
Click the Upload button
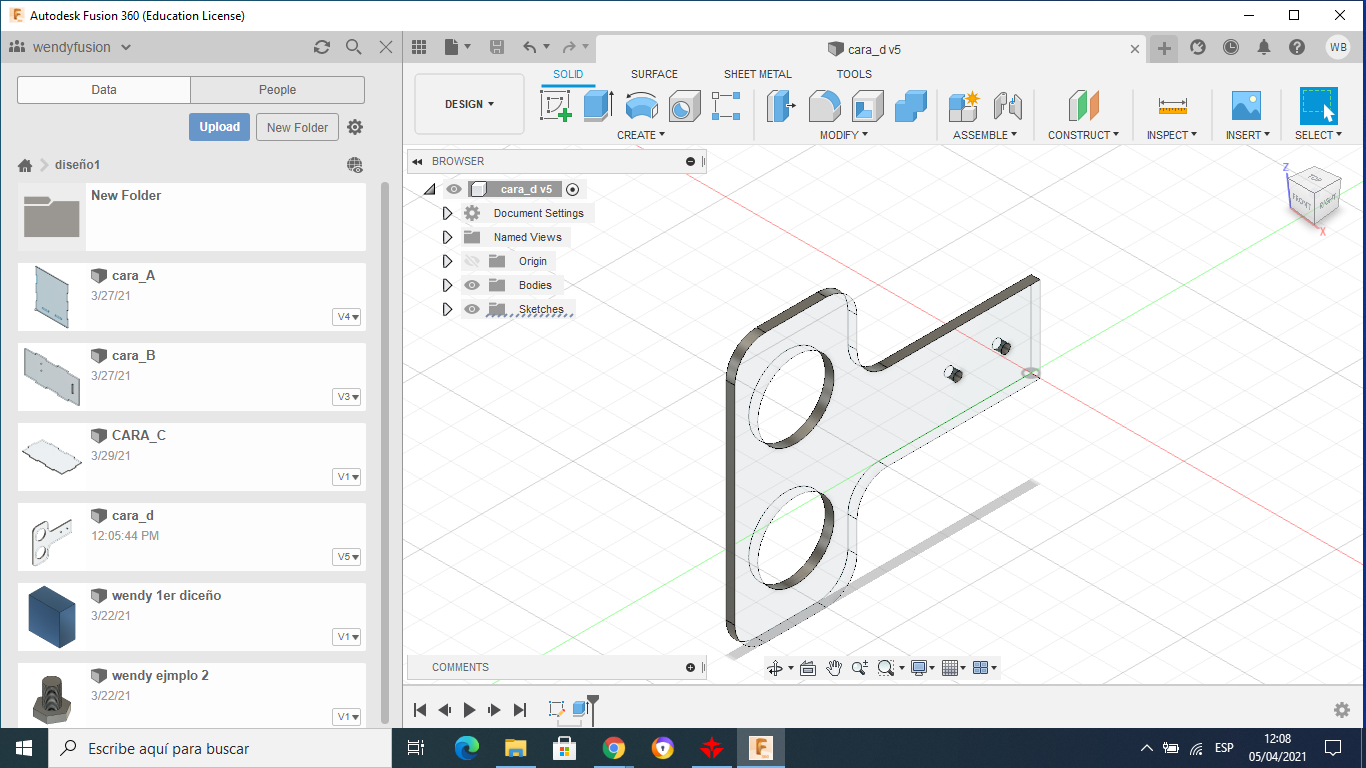pos(219,127)
